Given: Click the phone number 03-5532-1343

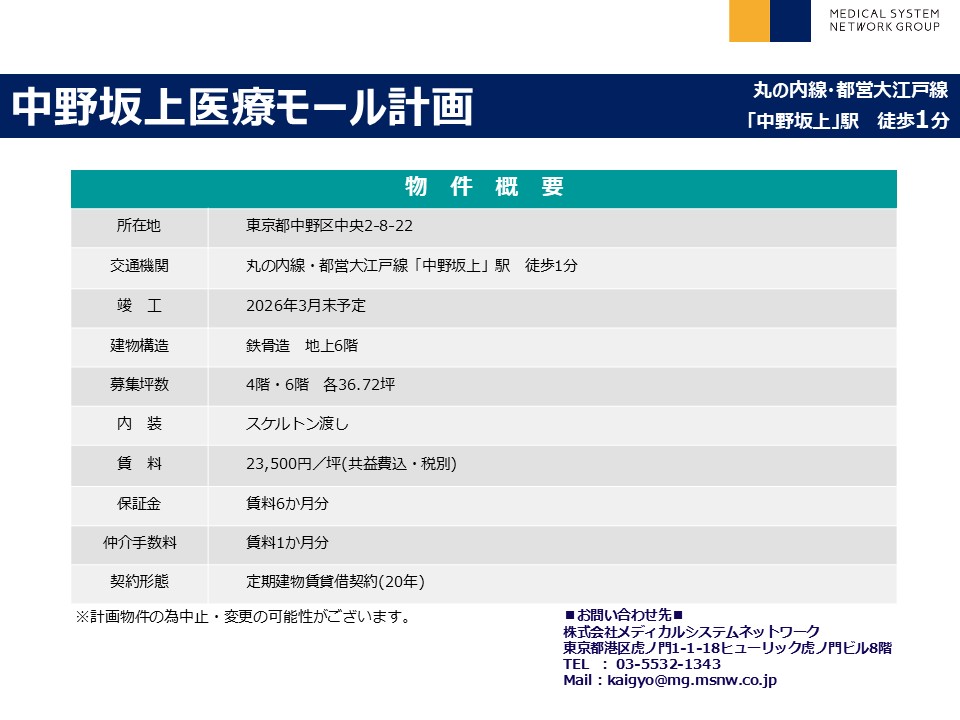Looking at the screenshot, I should (669, 664).
